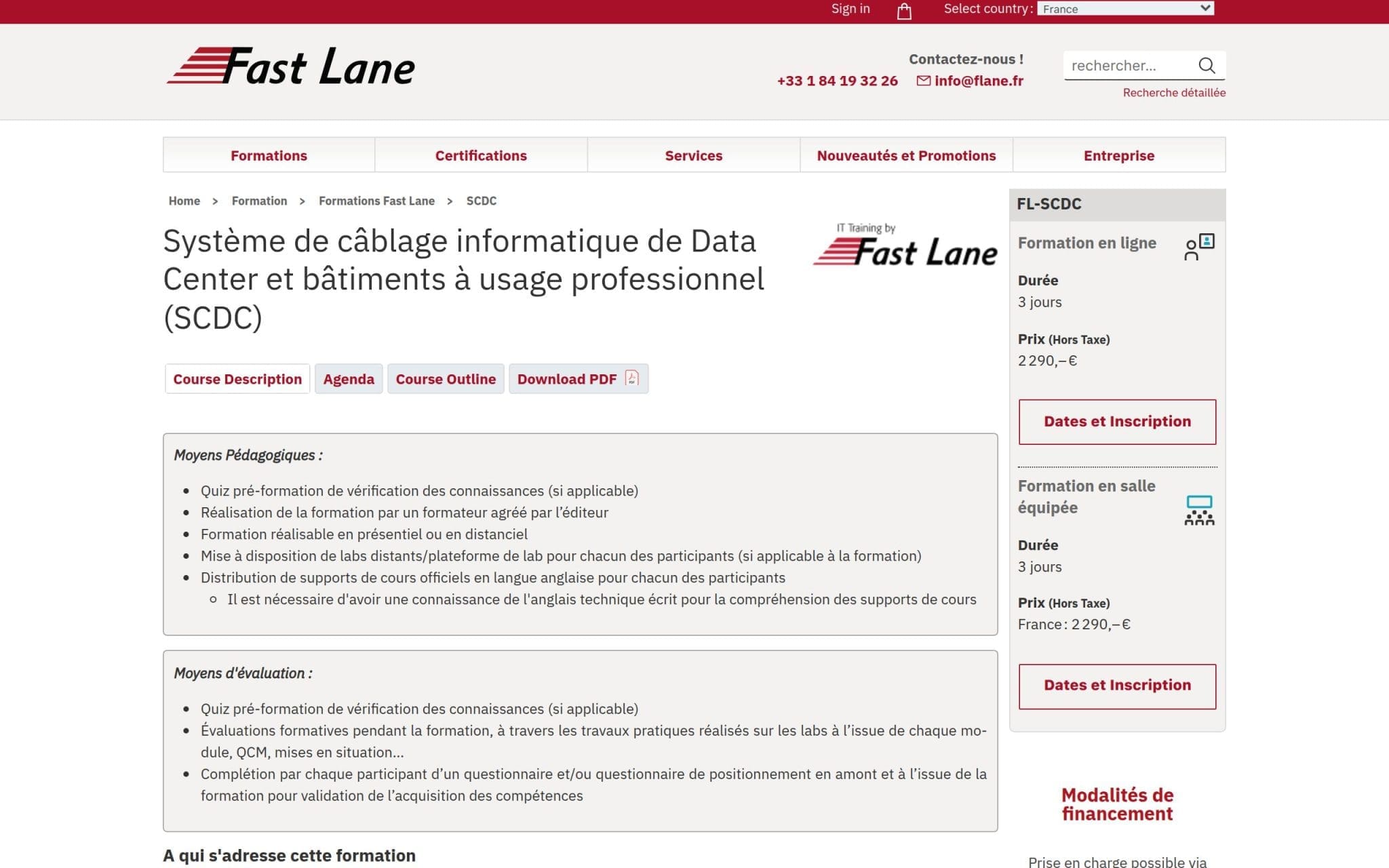The height and width of the screenshot is (868, 1389).
Task: Click Download PDF button
Action: pos(579,379)
